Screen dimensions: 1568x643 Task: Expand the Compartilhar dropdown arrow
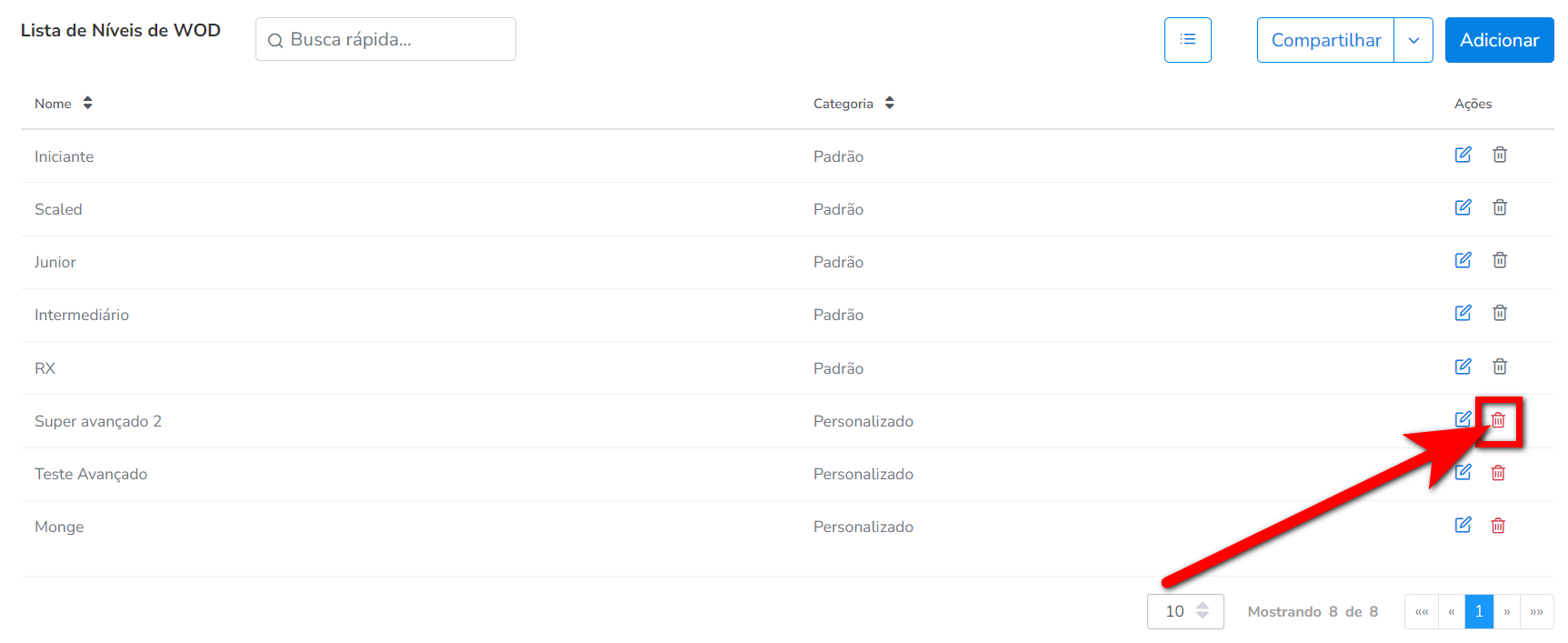(x=1413, y=40)
